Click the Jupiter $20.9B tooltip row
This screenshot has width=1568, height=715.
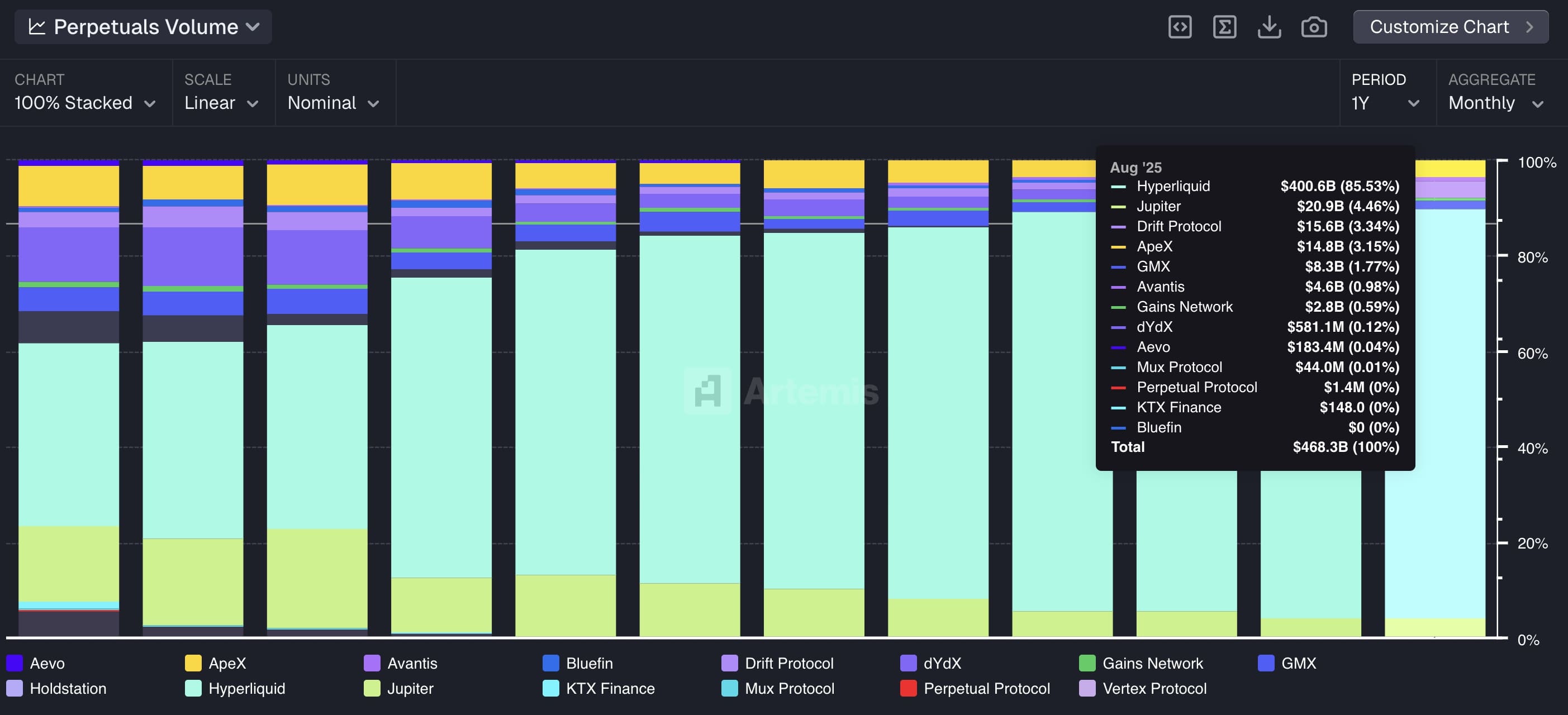[x=1255, y=206]
